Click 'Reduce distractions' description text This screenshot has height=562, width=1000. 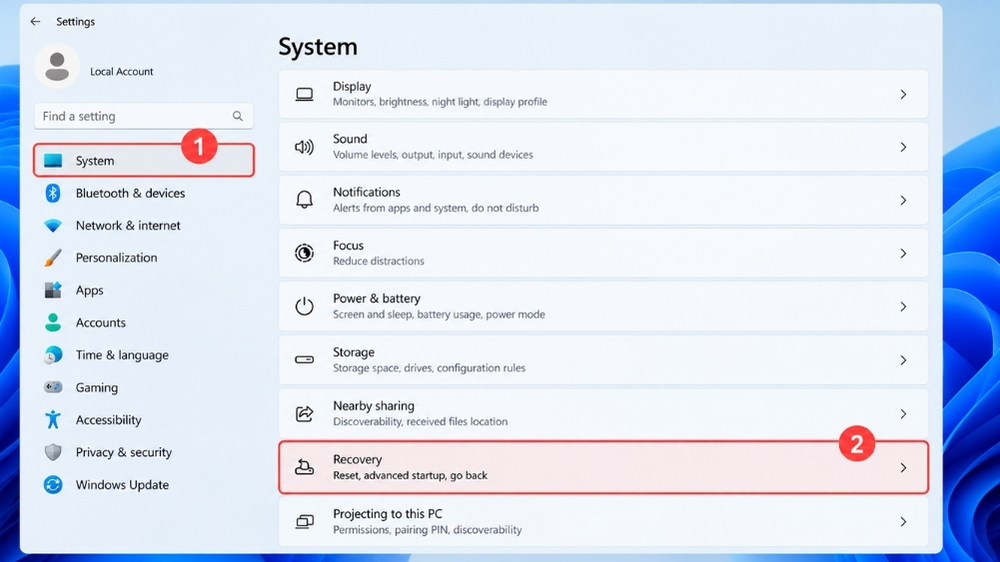point(378,261)
